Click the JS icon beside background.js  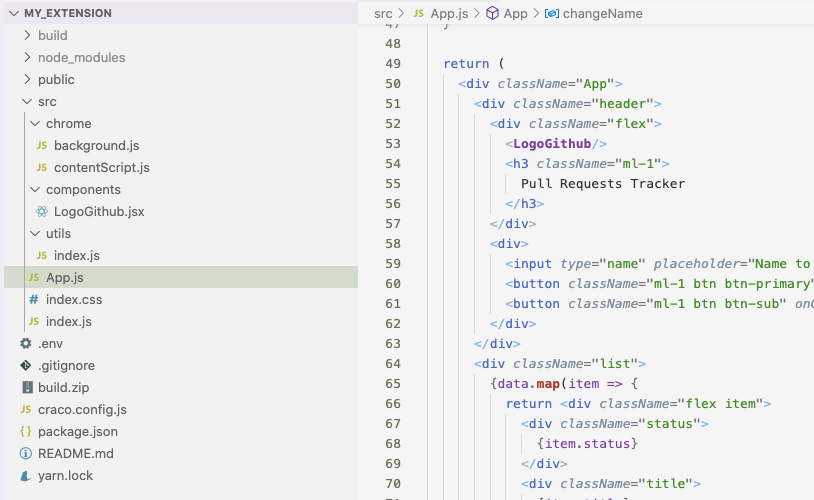(x=42, y=146)
